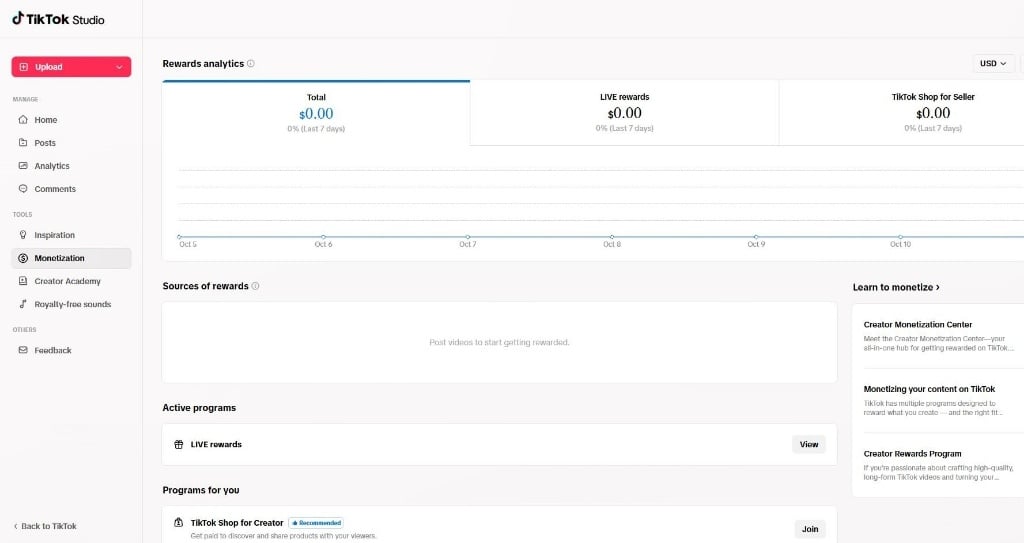The width and height of the screenshot is (1024, 543).
Task: Select the LIVE rewards tab
Action: [x=624, y=112]
